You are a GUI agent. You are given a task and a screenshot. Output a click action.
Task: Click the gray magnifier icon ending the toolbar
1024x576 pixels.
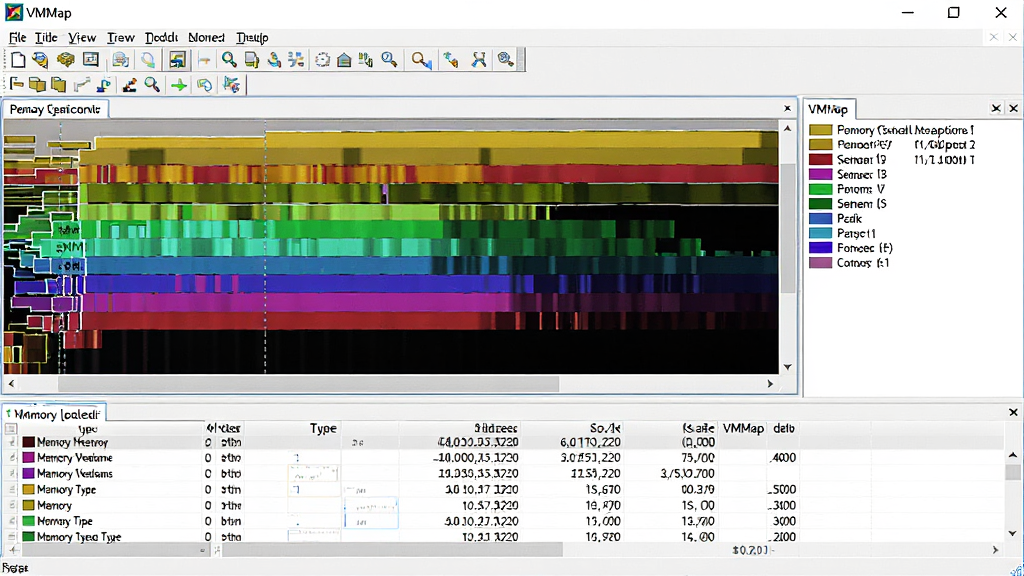coord(505,60)
